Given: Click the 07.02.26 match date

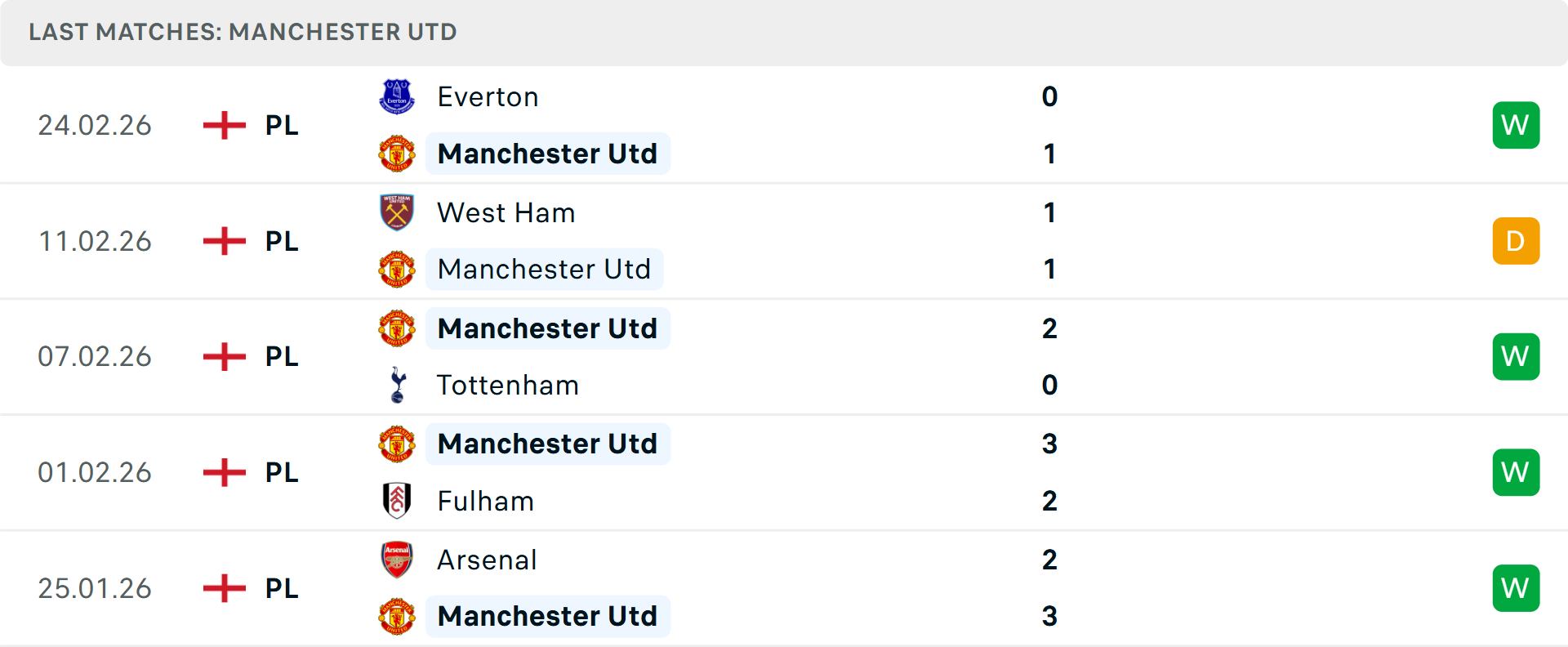Looking at the screenshot, I should (x=95, y=357).
